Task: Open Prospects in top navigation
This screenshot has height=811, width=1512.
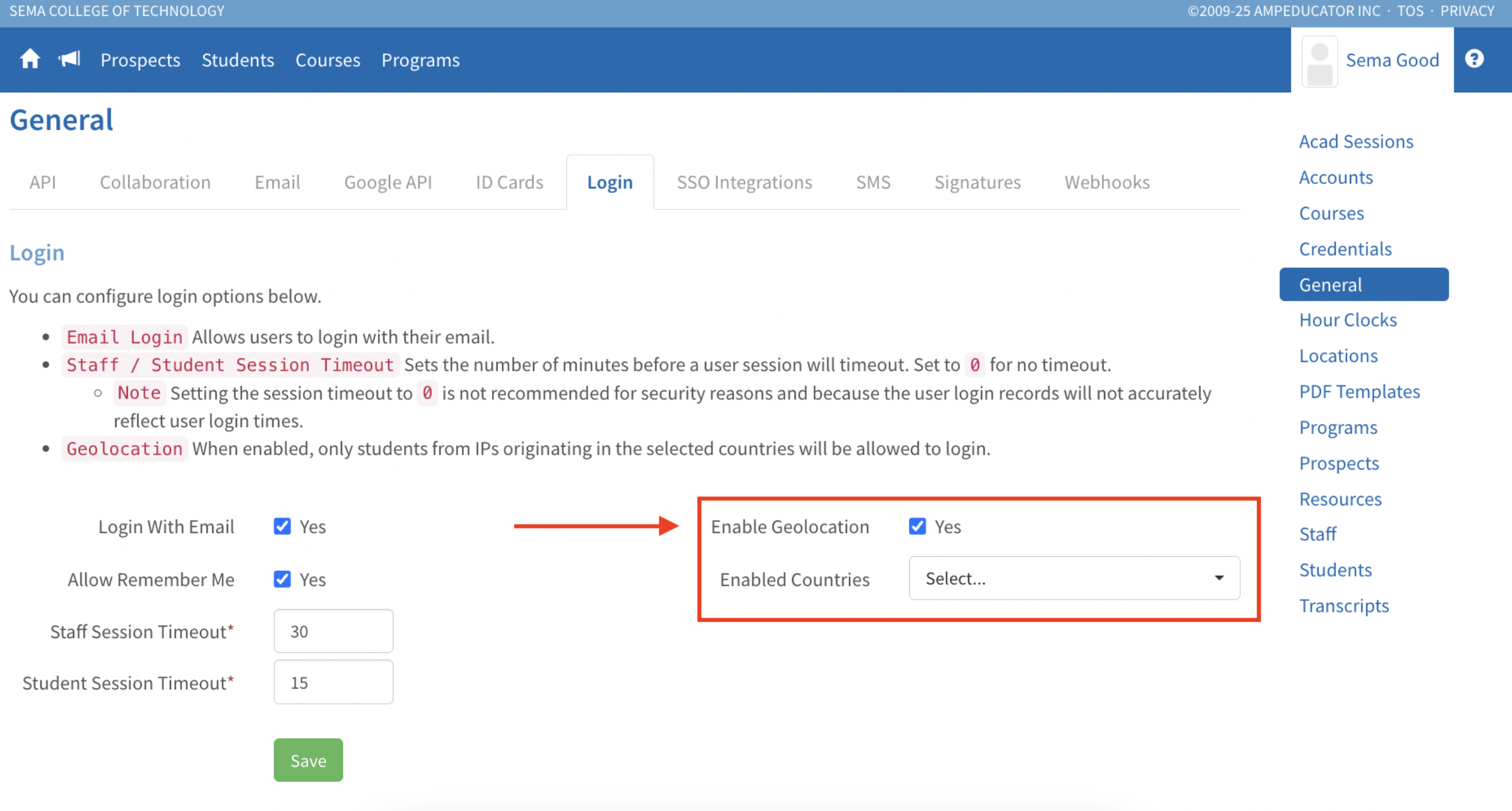Action: [x=140, y=60]
